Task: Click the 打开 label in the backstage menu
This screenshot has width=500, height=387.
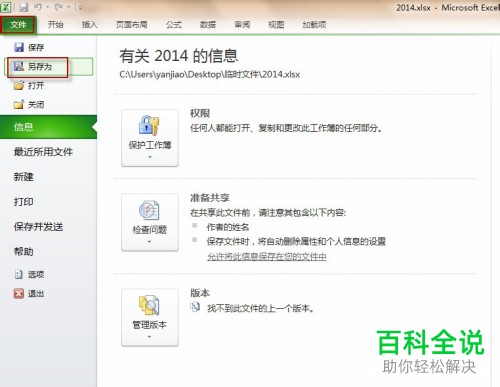Action: click(x=36, y=86)
